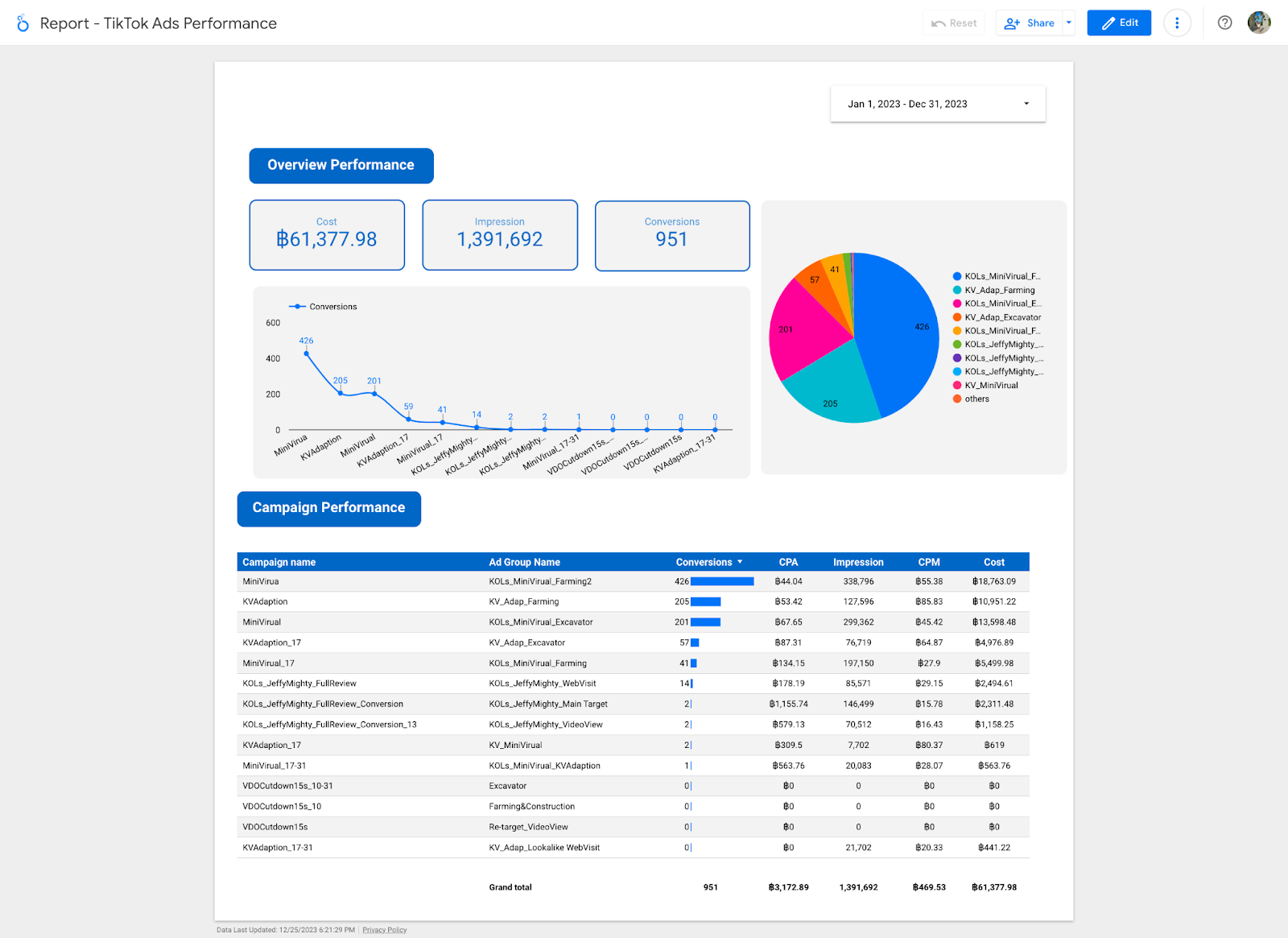Viewport: 1288px width, 938px height.
Task: Select KV_Adap_Farming legend entry
Action: pos(994,290)
